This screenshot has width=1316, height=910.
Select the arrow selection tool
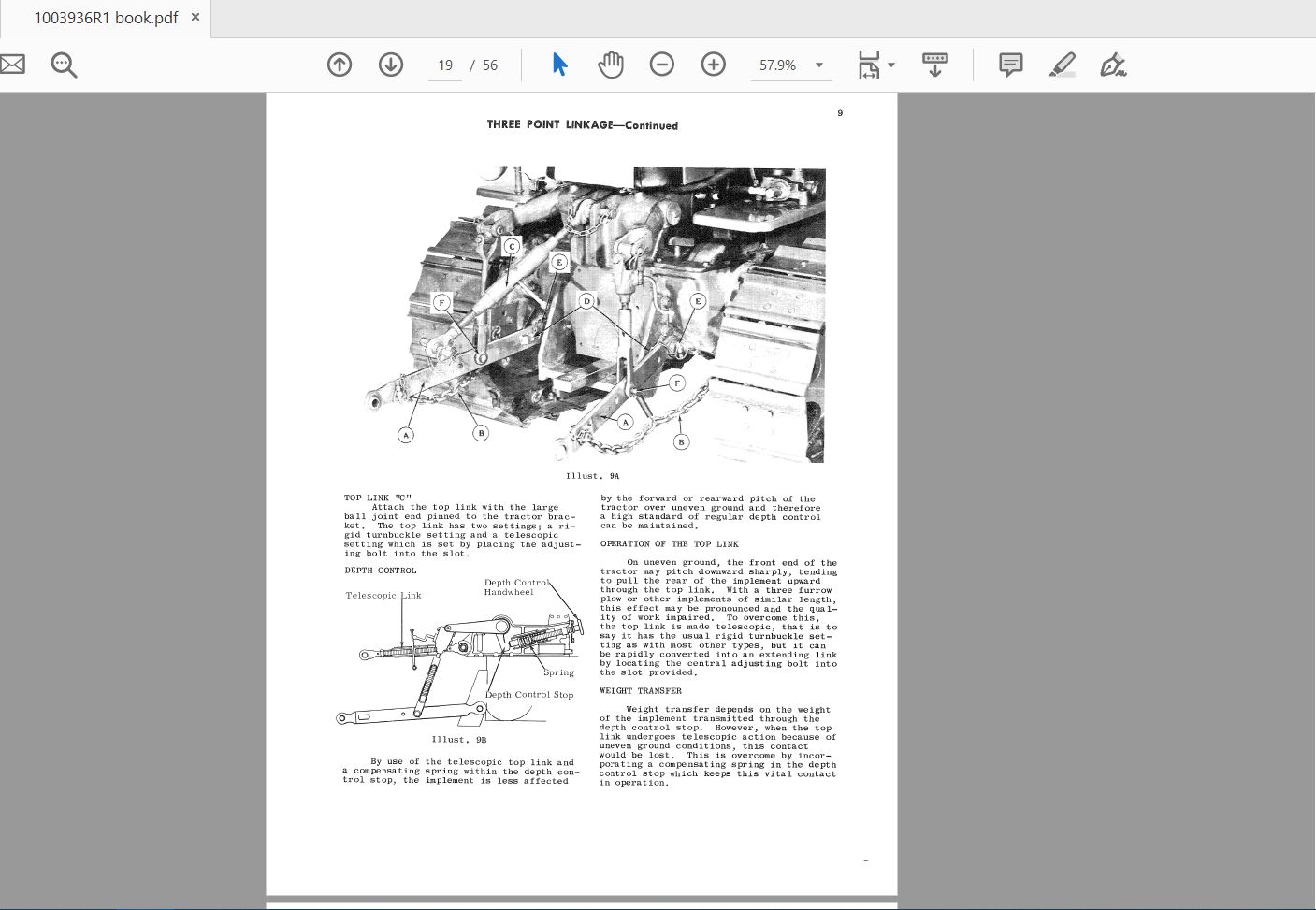click(559, 65)
